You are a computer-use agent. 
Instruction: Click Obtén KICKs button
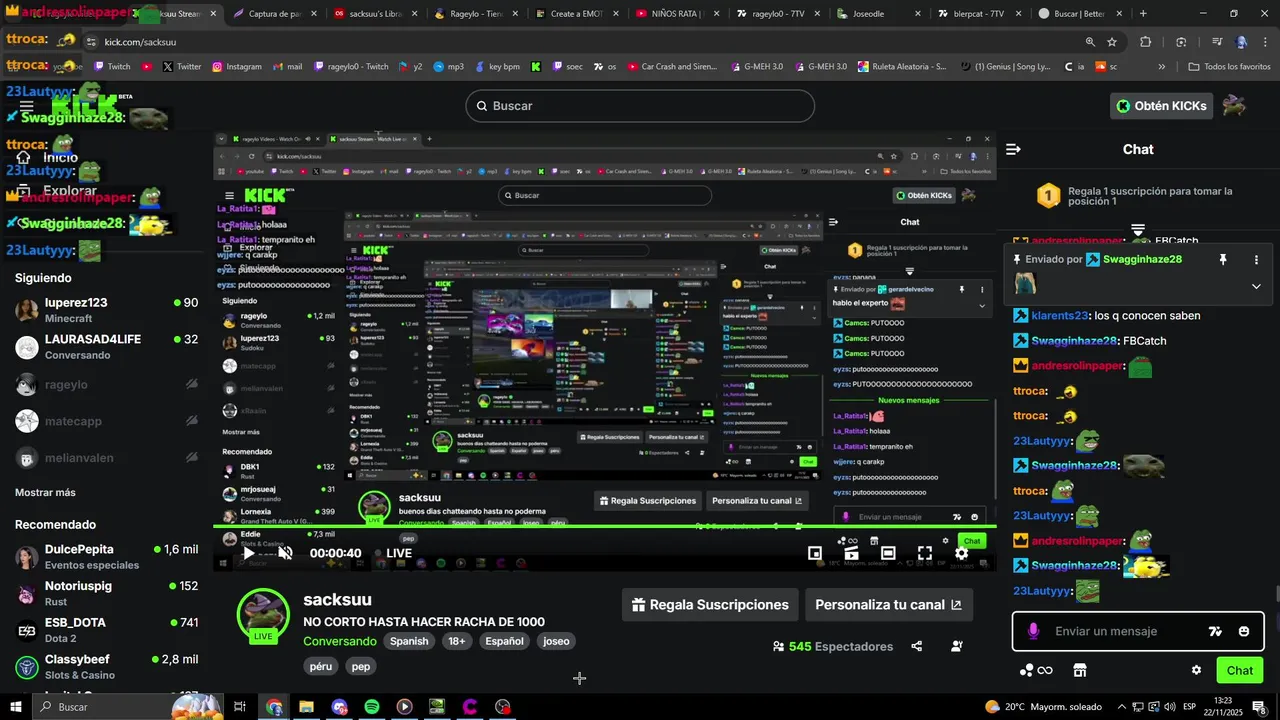click(1161, 106)
